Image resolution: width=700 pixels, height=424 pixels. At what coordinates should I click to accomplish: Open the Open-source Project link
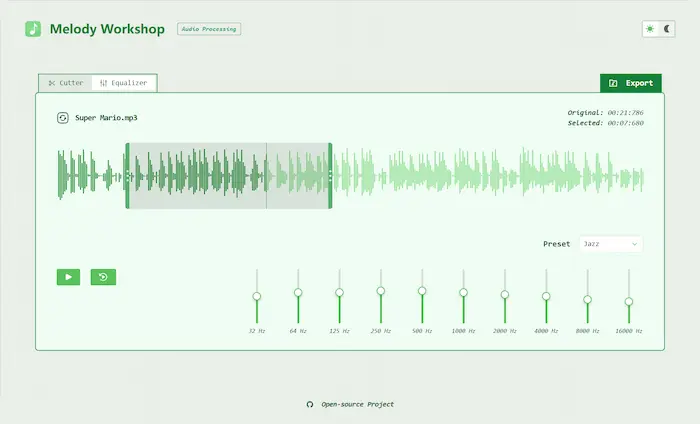click(357, 404)
